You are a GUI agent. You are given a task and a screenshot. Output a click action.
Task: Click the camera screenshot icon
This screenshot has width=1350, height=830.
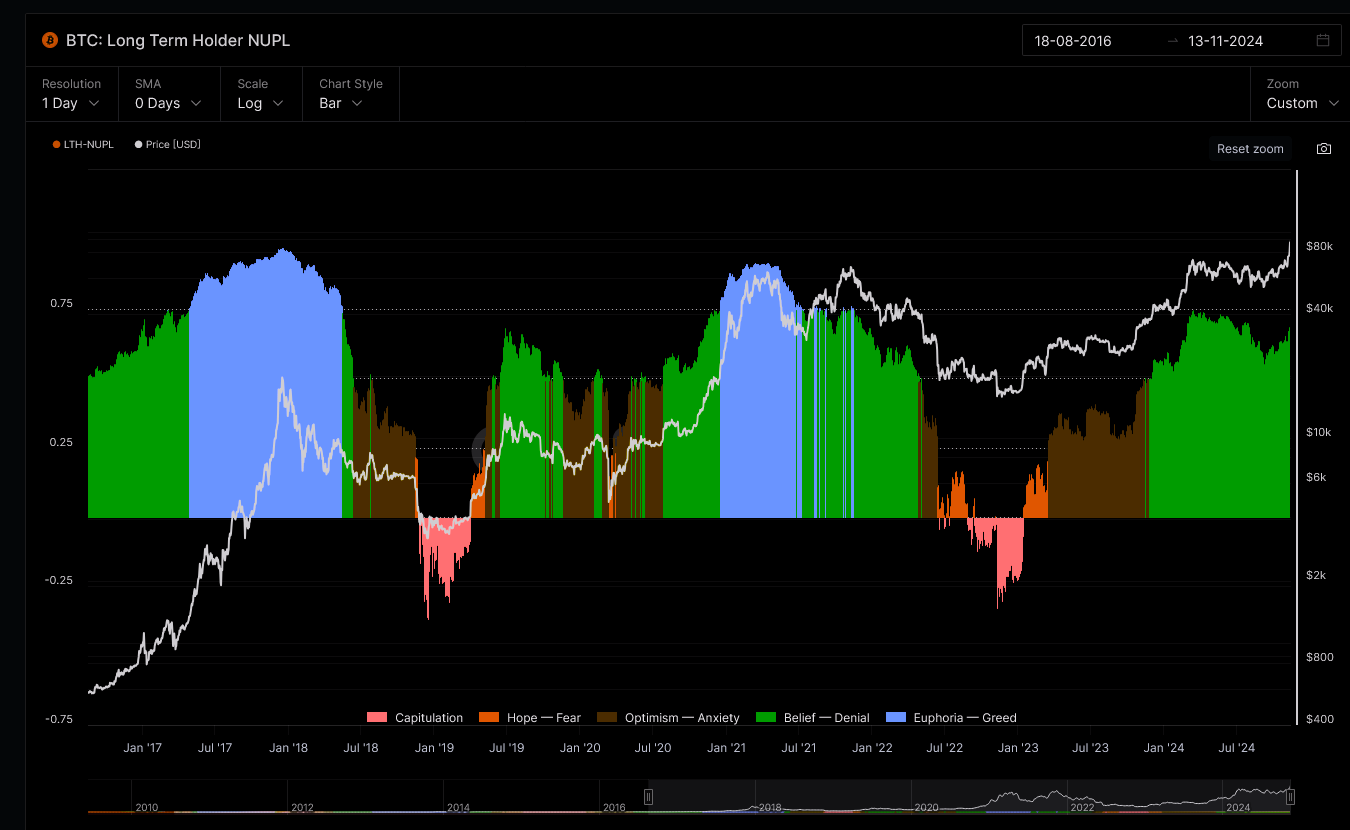(x=1323, y=149)
